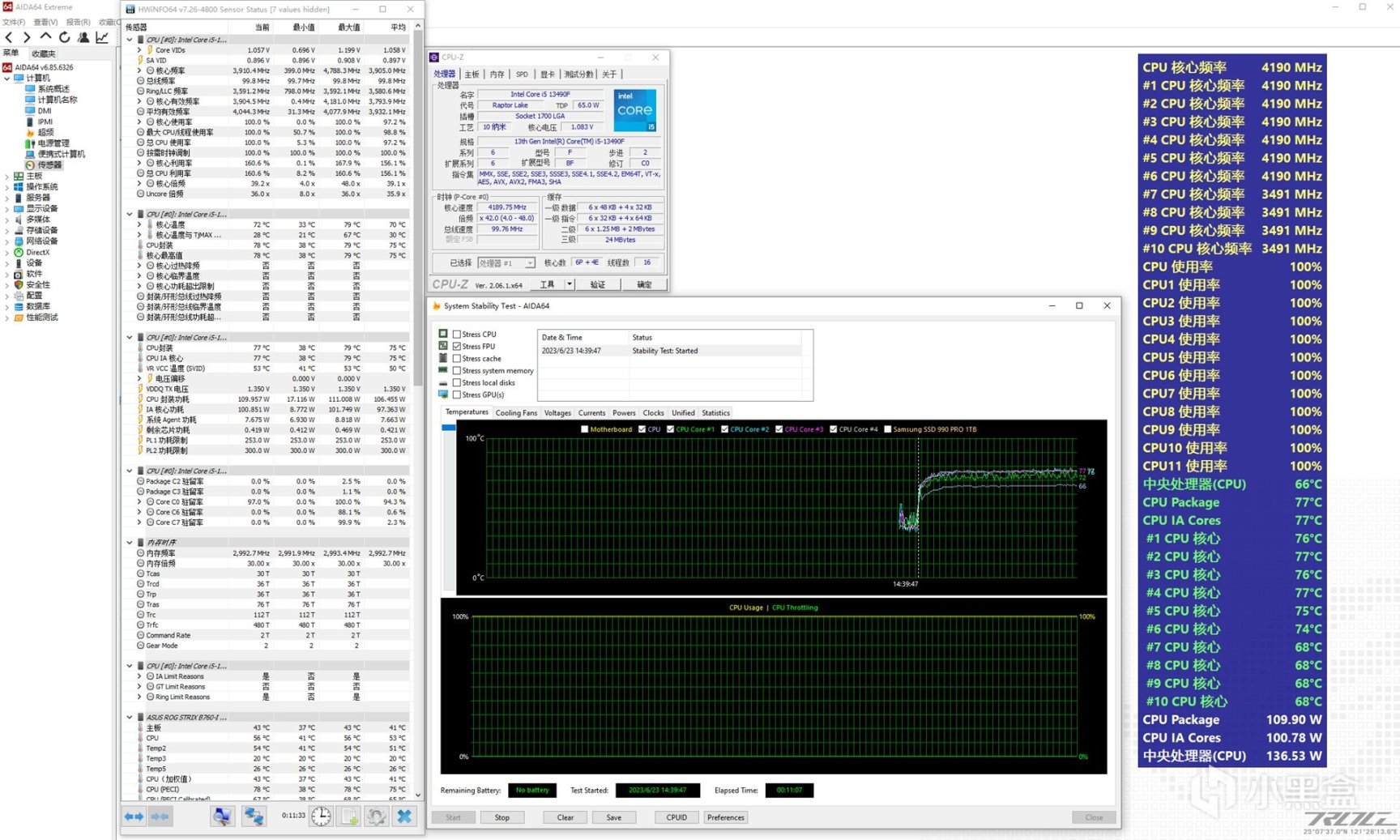Expand the Core VIDs sensor row
The image size is (1400, 840).
coord(139,50)
